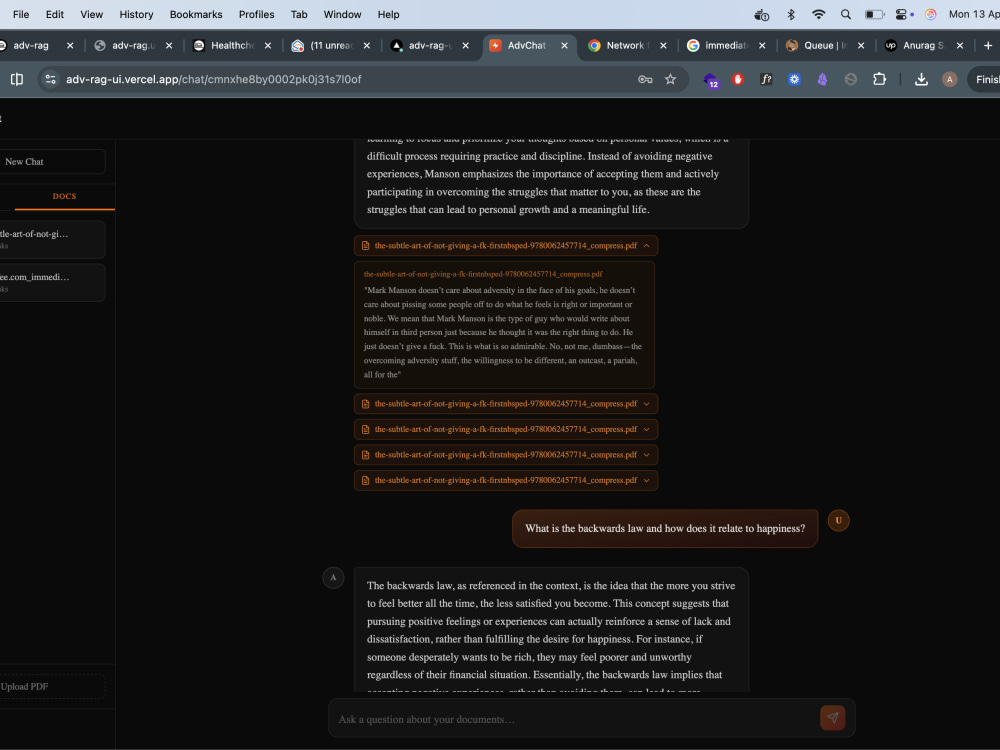
Task: Open the Profiles menu
Action: point(256,14)
